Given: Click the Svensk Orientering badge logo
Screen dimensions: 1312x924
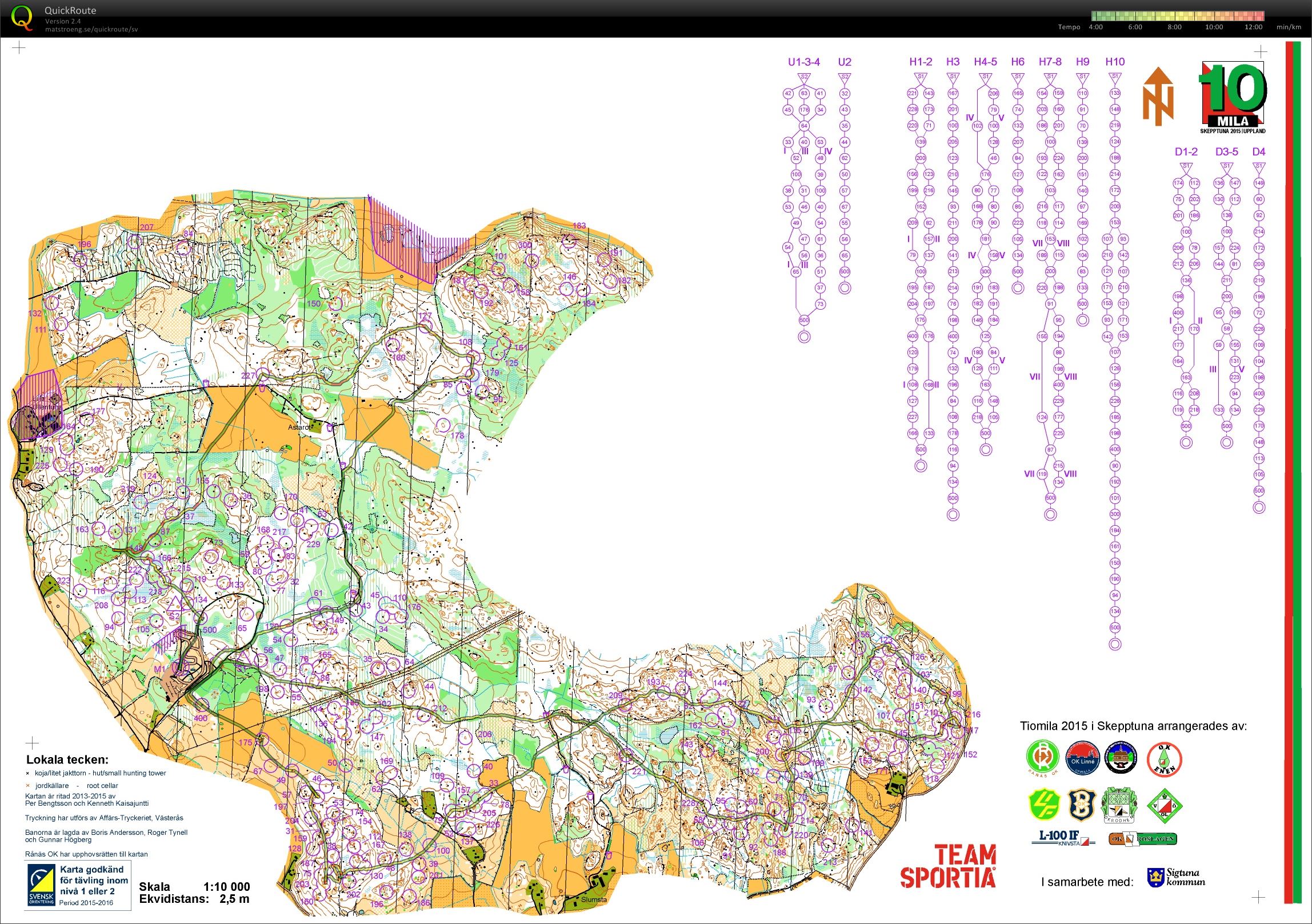Looking at the screenshot, I should (42, 885).
